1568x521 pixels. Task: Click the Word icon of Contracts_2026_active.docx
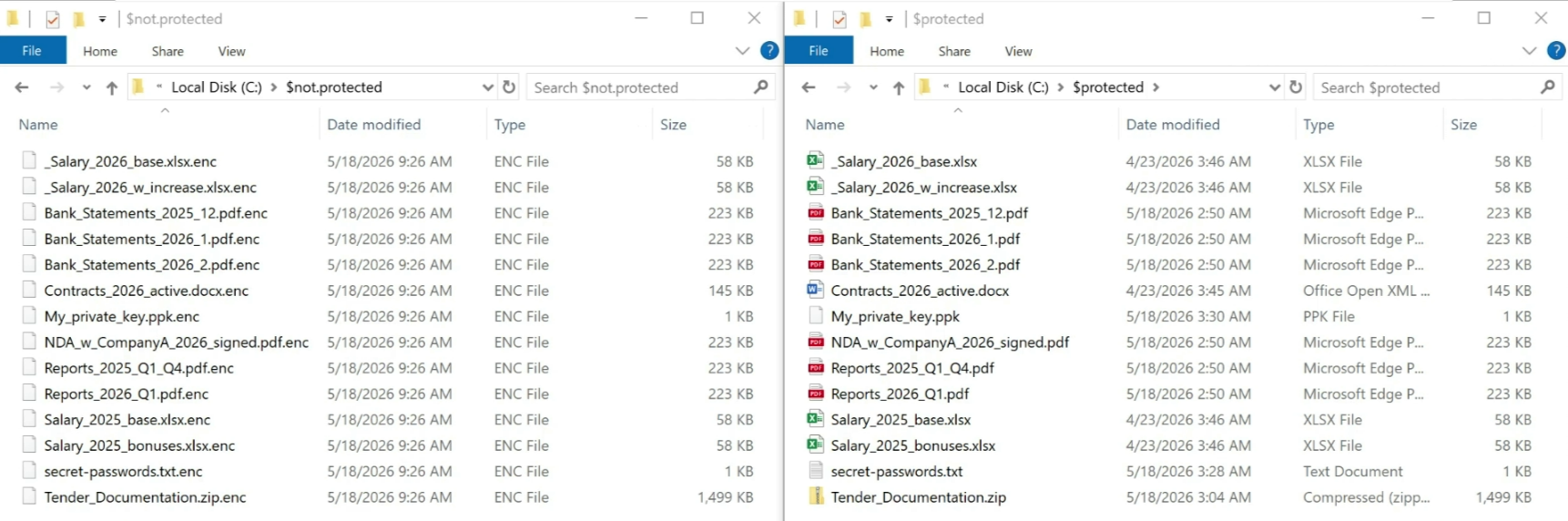[815, 290]
